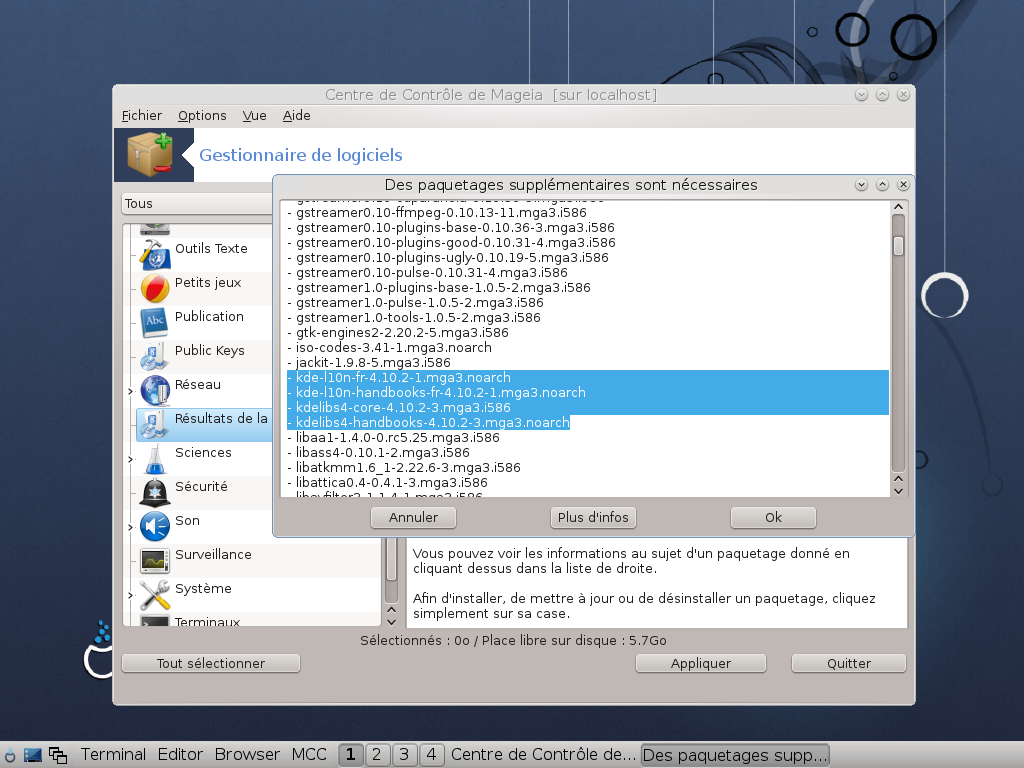The height and width of the screenshot is (768, 1024).
Task: Expand the Sciences category
Action: point(131,459)
